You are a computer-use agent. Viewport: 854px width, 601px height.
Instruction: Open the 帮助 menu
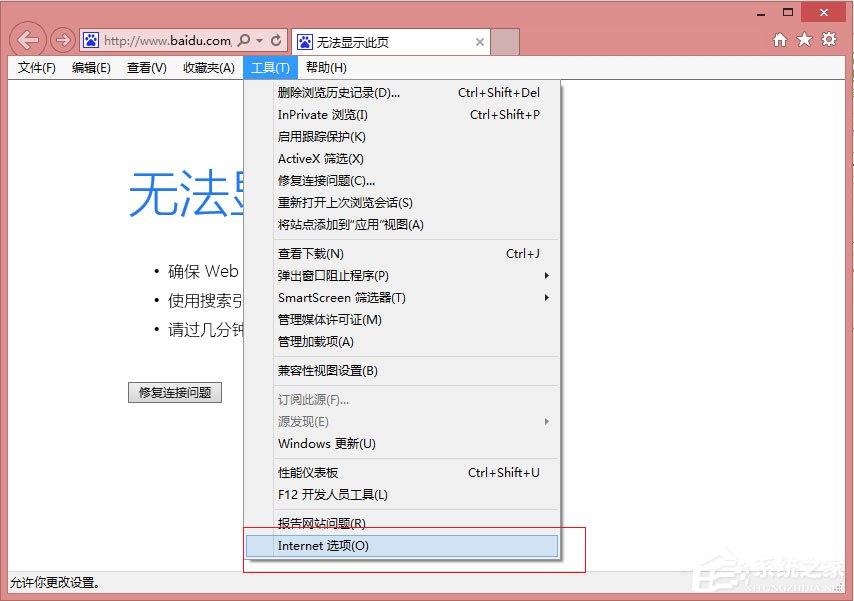[328, 67]
